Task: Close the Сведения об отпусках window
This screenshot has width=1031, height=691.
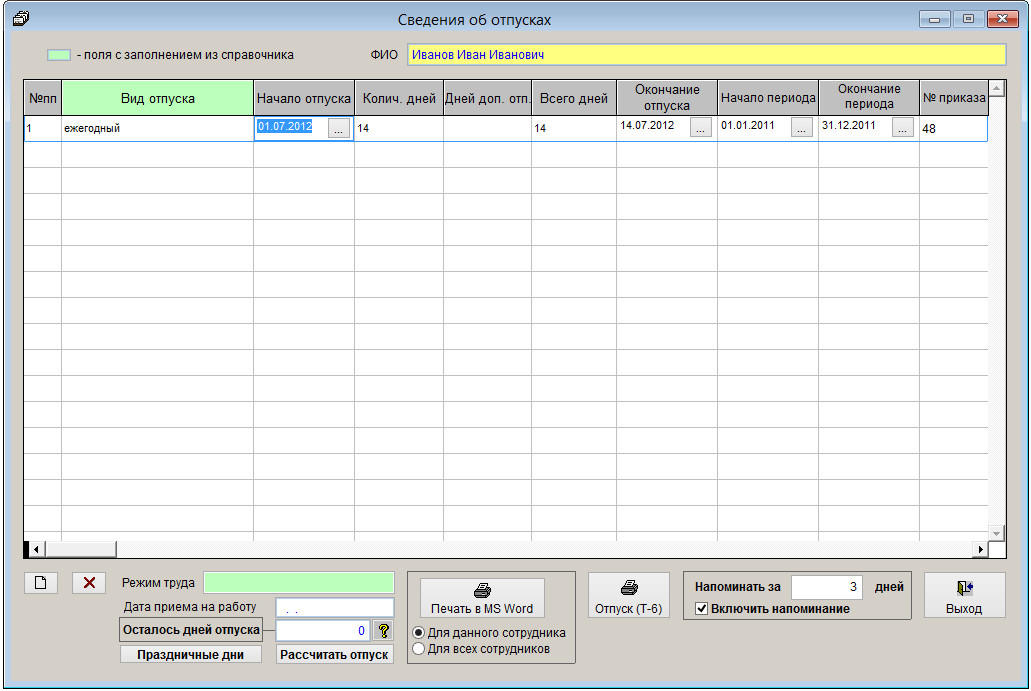Action: [1003, 19]
